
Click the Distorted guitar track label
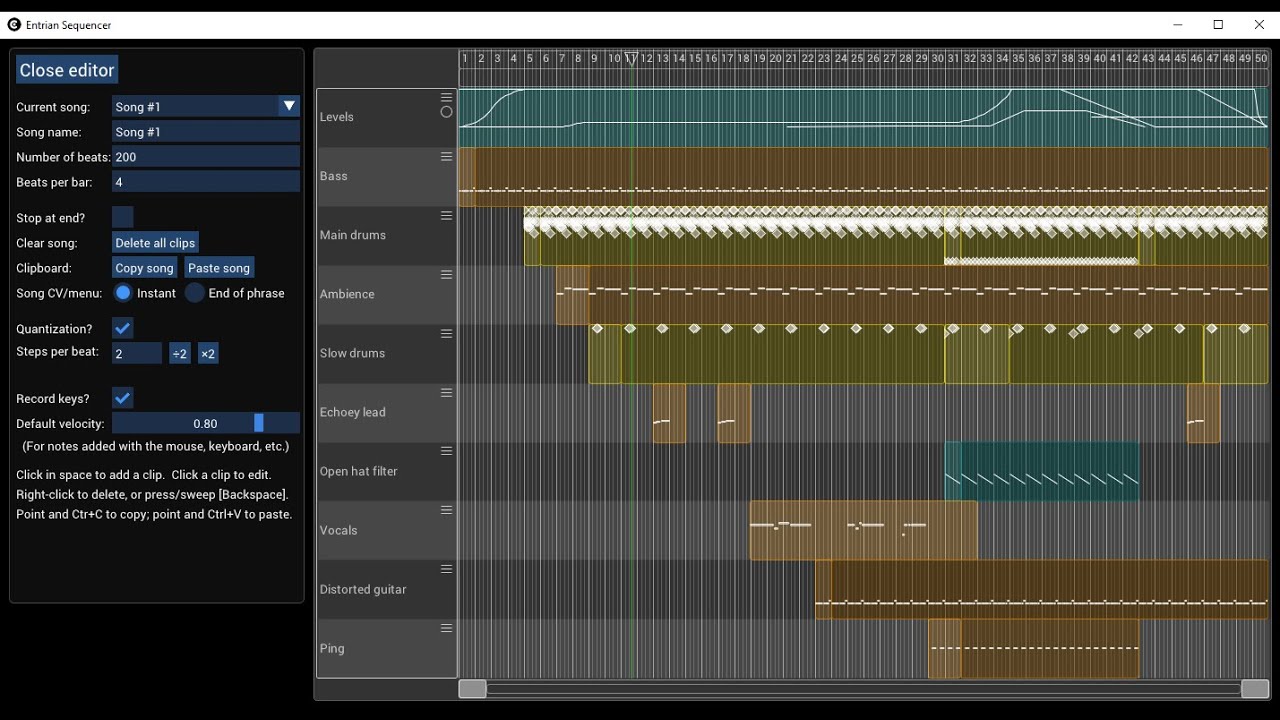tap(363, 589)
